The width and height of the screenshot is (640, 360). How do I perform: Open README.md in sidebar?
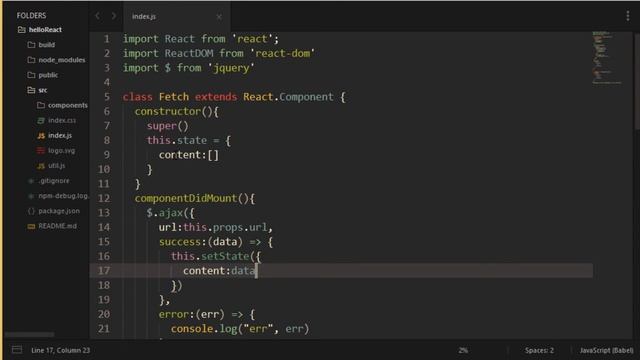point(58,226)
